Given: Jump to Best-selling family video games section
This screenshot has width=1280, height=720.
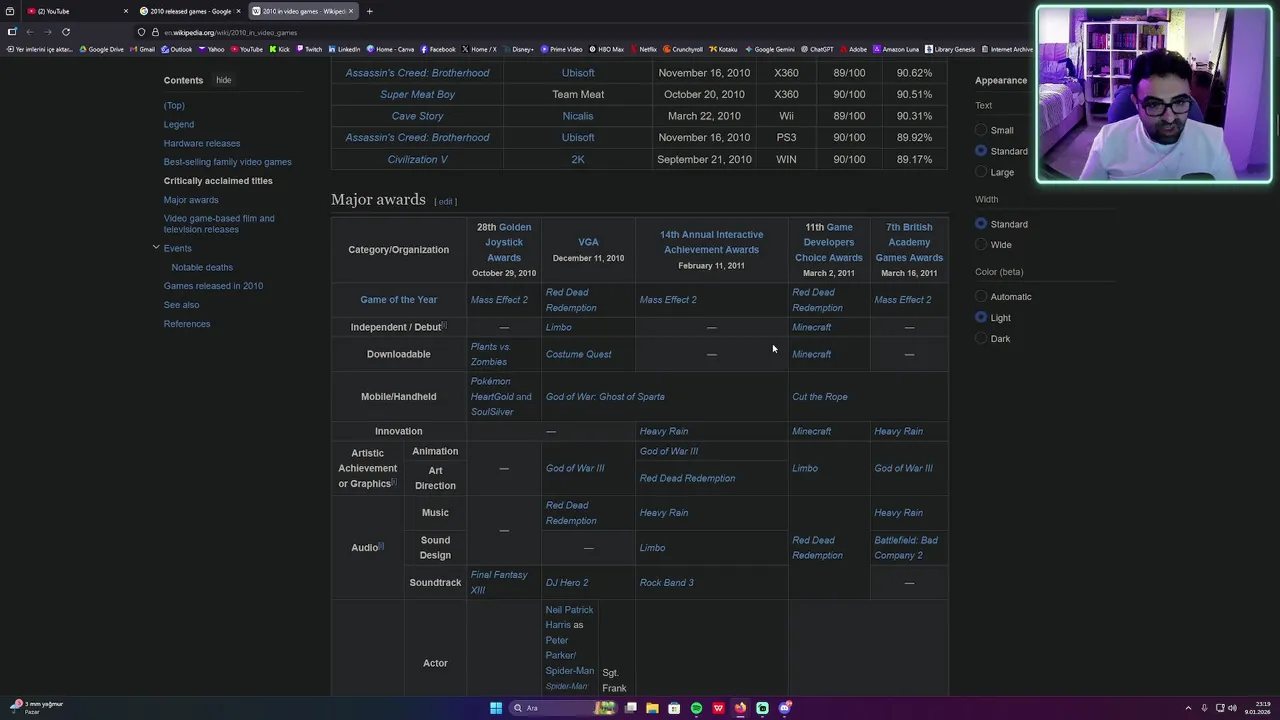Looking at the screenshot, I should pos(228,162).
